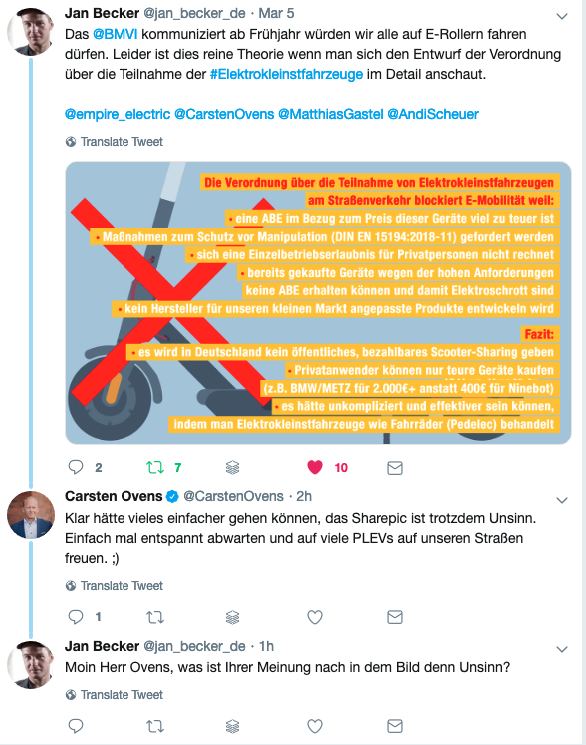Open the @BMVI mention link
This screenshot has height=745, width=586.
(x=115, y=34)
